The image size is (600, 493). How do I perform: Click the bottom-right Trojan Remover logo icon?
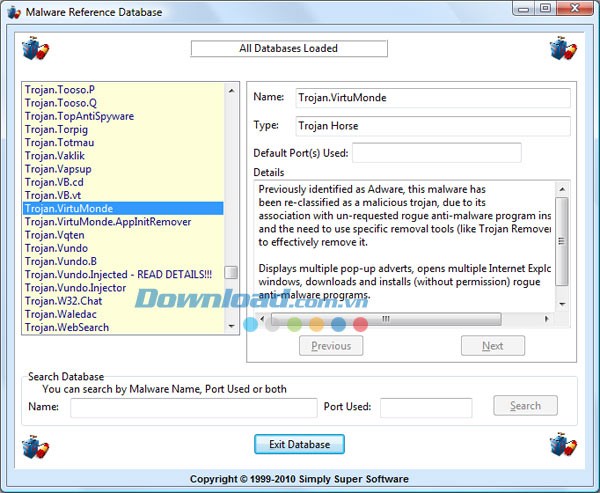(x=563, y=444)
